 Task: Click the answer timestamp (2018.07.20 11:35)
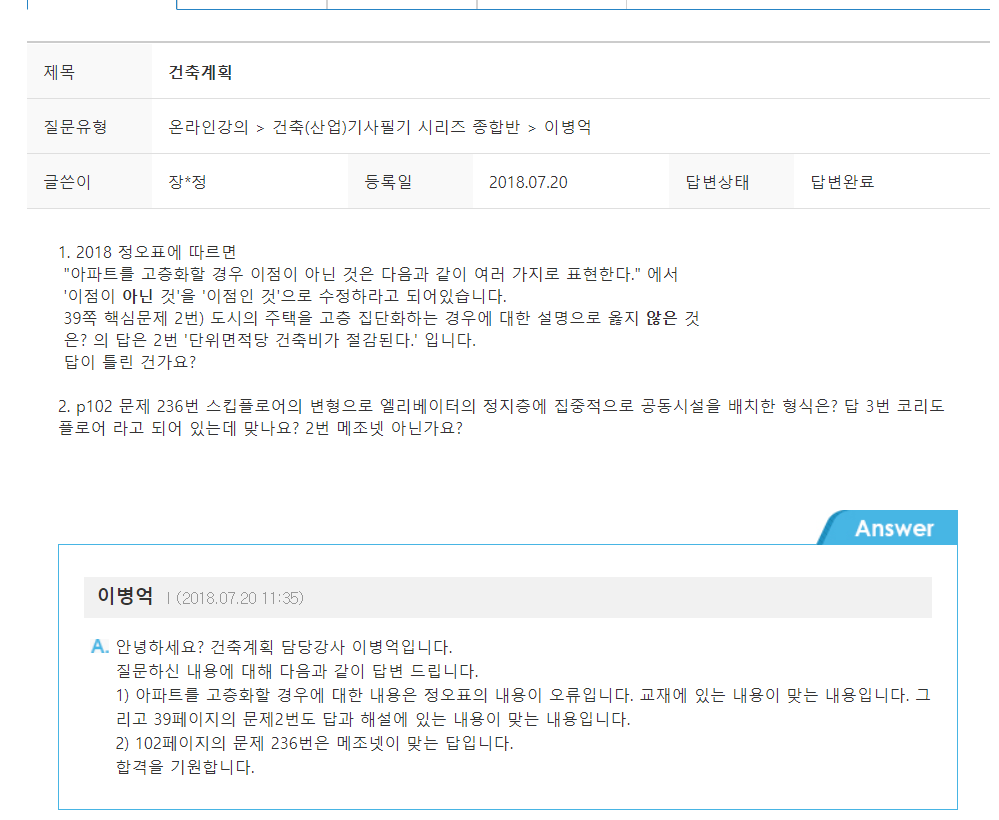(x=240, y=598)
